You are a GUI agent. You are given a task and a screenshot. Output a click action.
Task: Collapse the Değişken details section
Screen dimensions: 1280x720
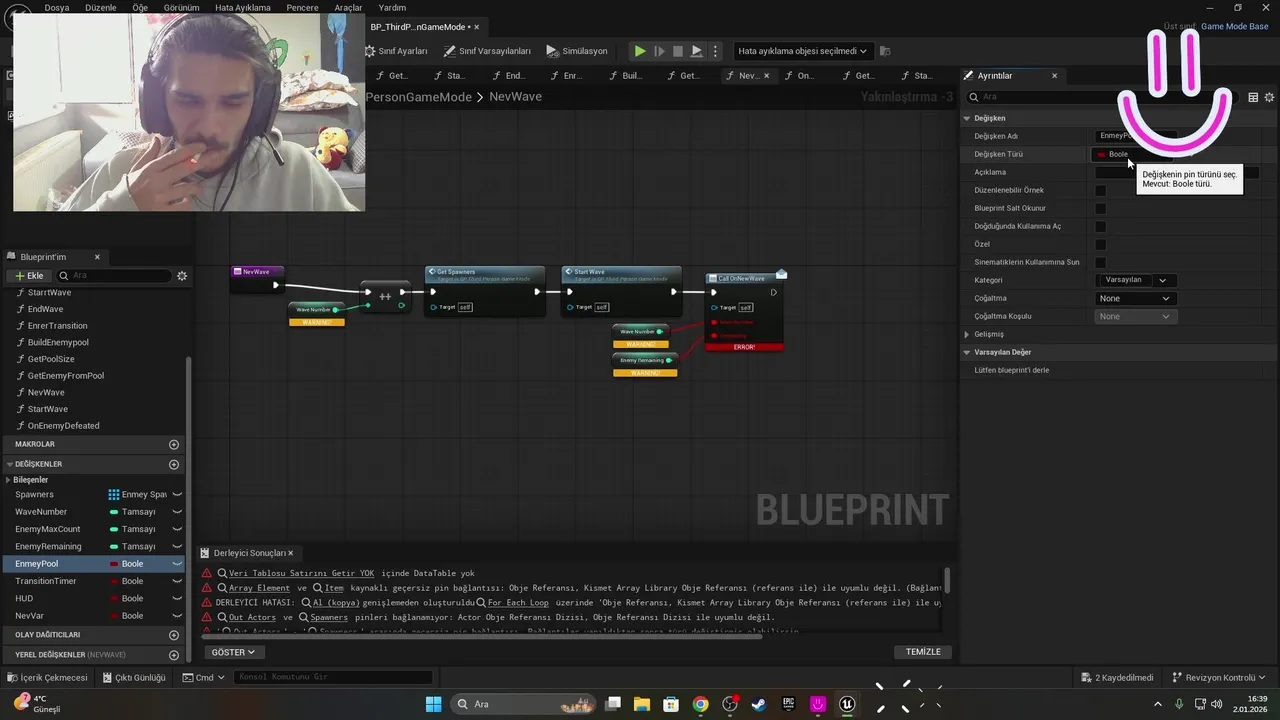pos(967,118)
